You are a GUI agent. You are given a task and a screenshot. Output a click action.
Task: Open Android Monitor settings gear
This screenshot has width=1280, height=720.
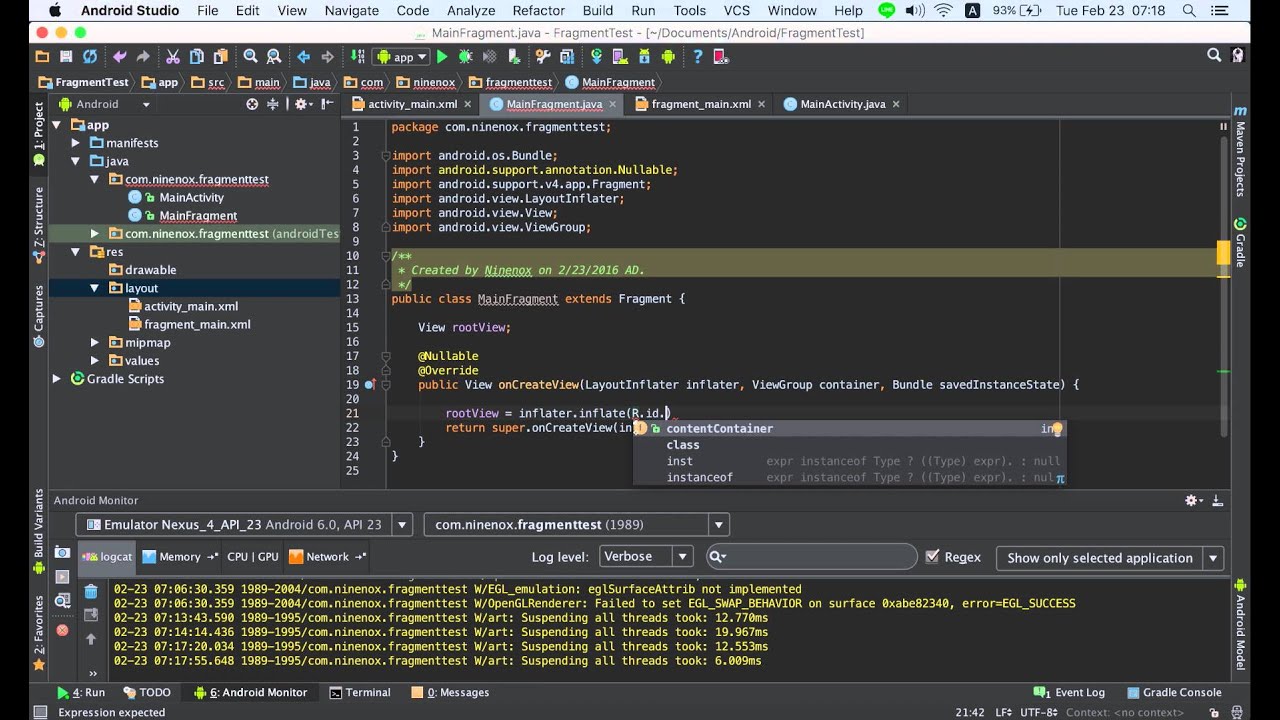coord(1193,500)
